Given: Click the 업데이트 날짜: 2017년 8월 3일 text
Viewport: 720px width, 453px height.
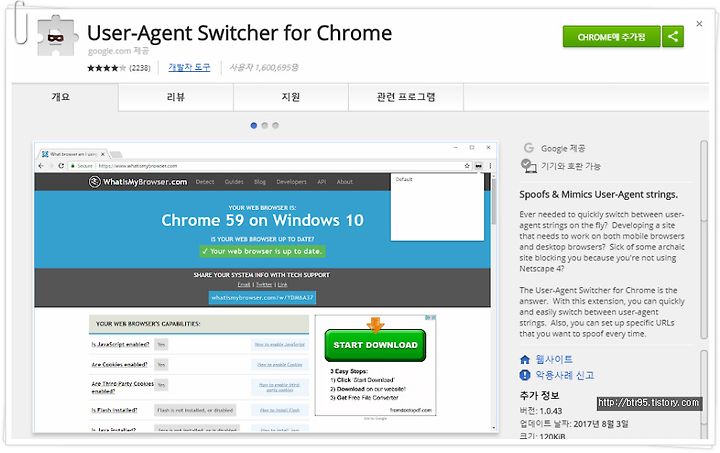Looking at the screenshot, I should pos(574,424).
